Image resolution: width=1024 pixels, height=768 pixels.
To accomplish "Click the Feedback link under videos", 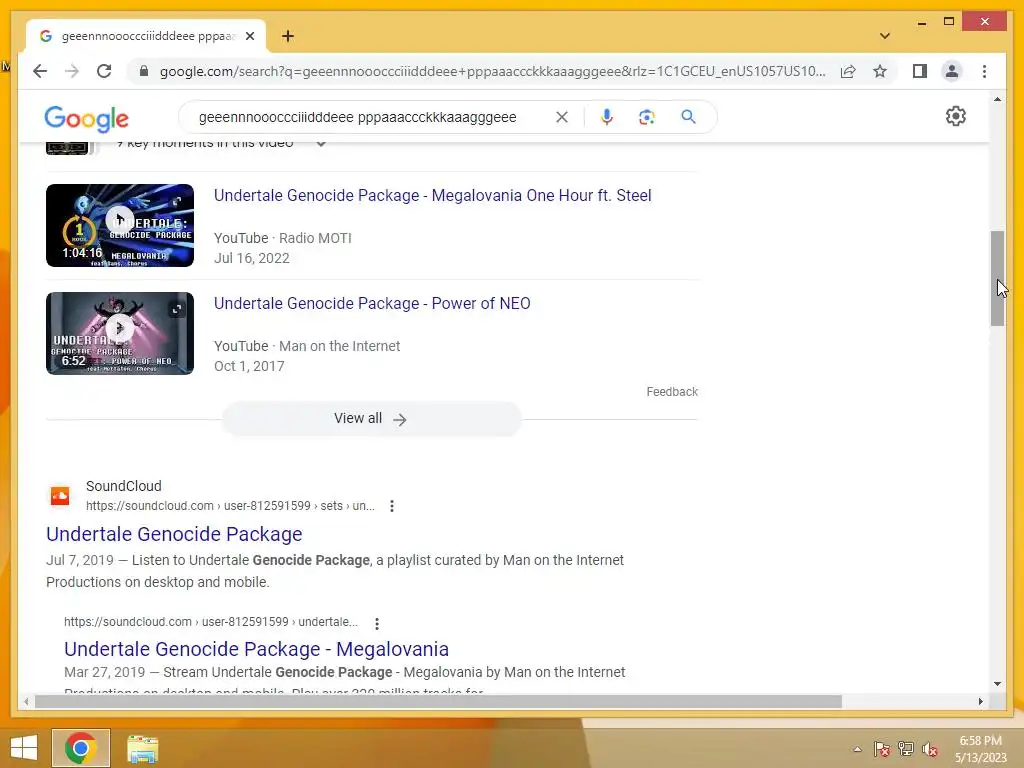I will tap(672, 392).
